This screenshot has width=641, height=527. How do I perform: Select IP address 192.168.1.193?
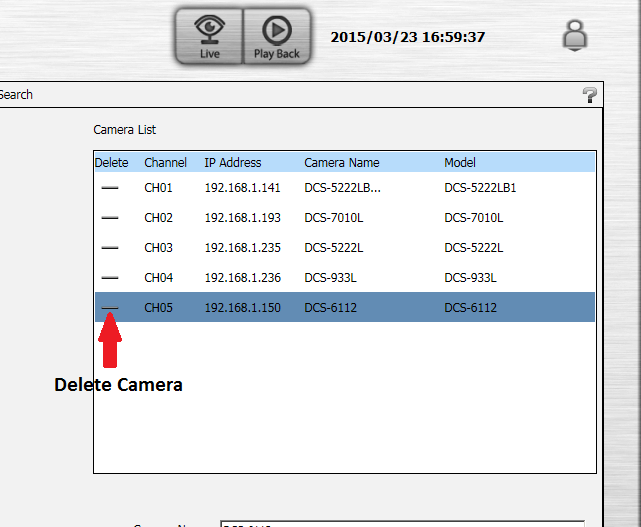pyautogui.click(x=242, y=218)
